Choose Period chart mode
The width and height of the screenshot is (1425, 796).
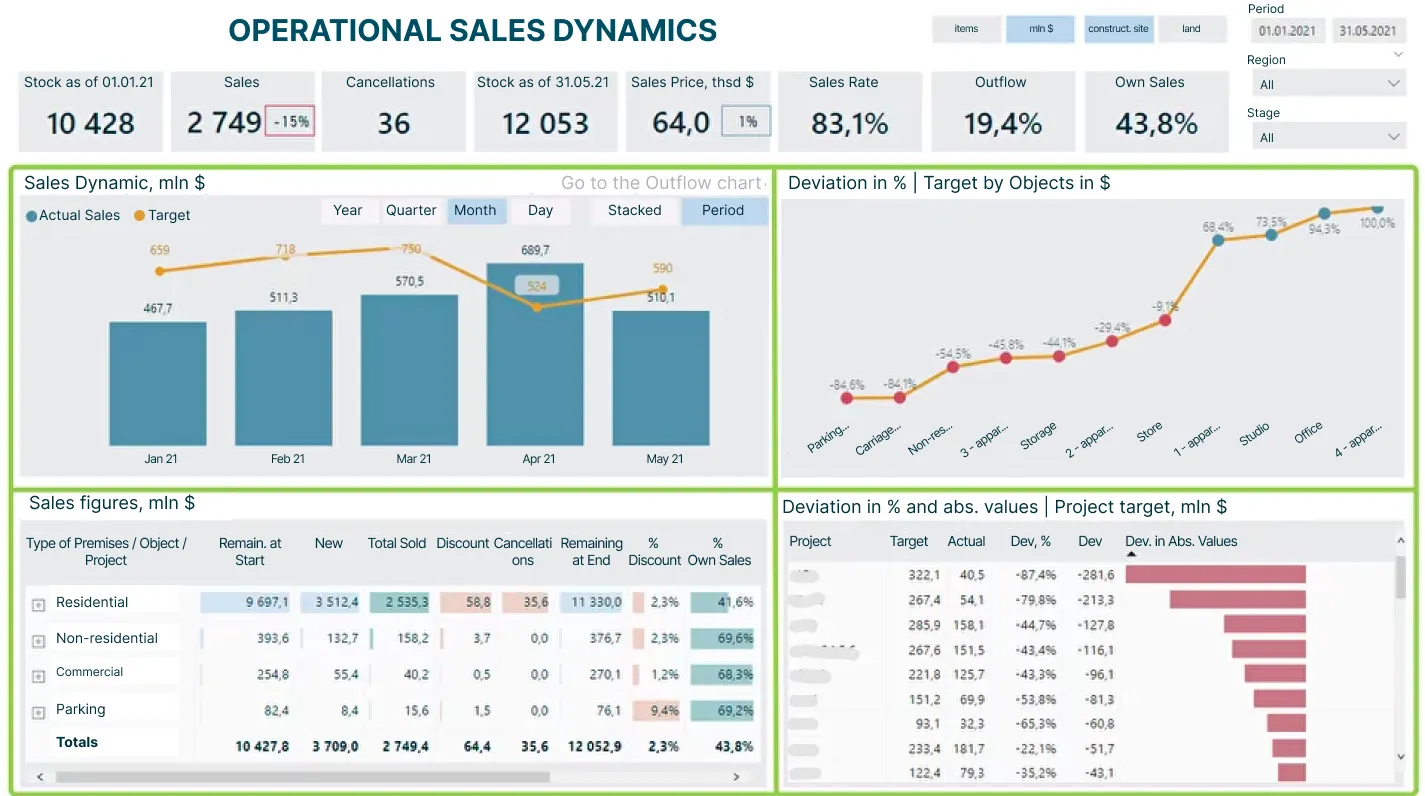coord(723,210)
